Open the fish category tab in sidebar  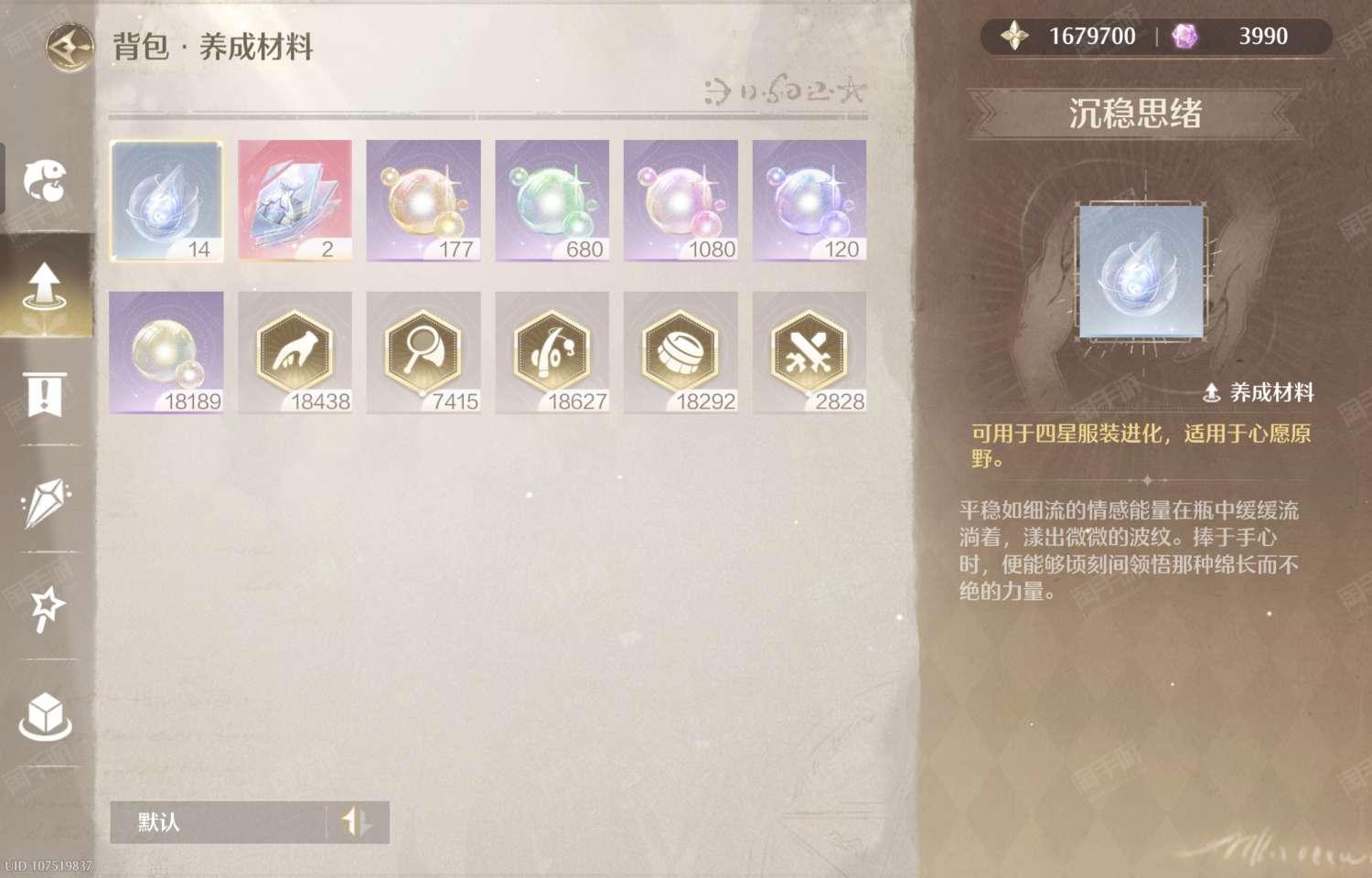point(46,180)
